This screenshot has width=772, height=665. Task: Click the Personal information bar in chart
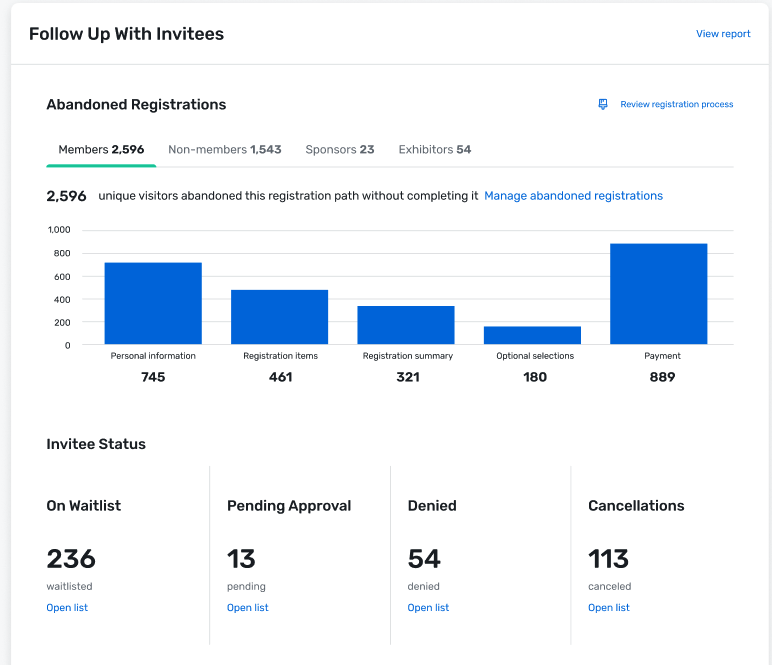(153, 304)
